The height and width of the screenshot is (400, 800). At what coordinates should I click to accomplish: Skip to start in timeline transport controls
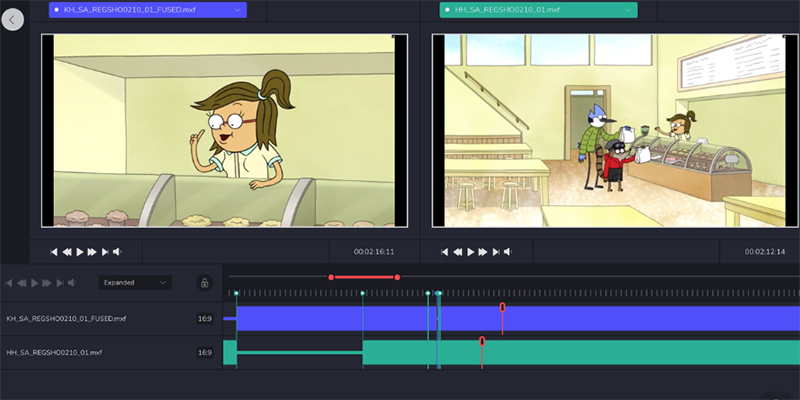coord(9,283)
